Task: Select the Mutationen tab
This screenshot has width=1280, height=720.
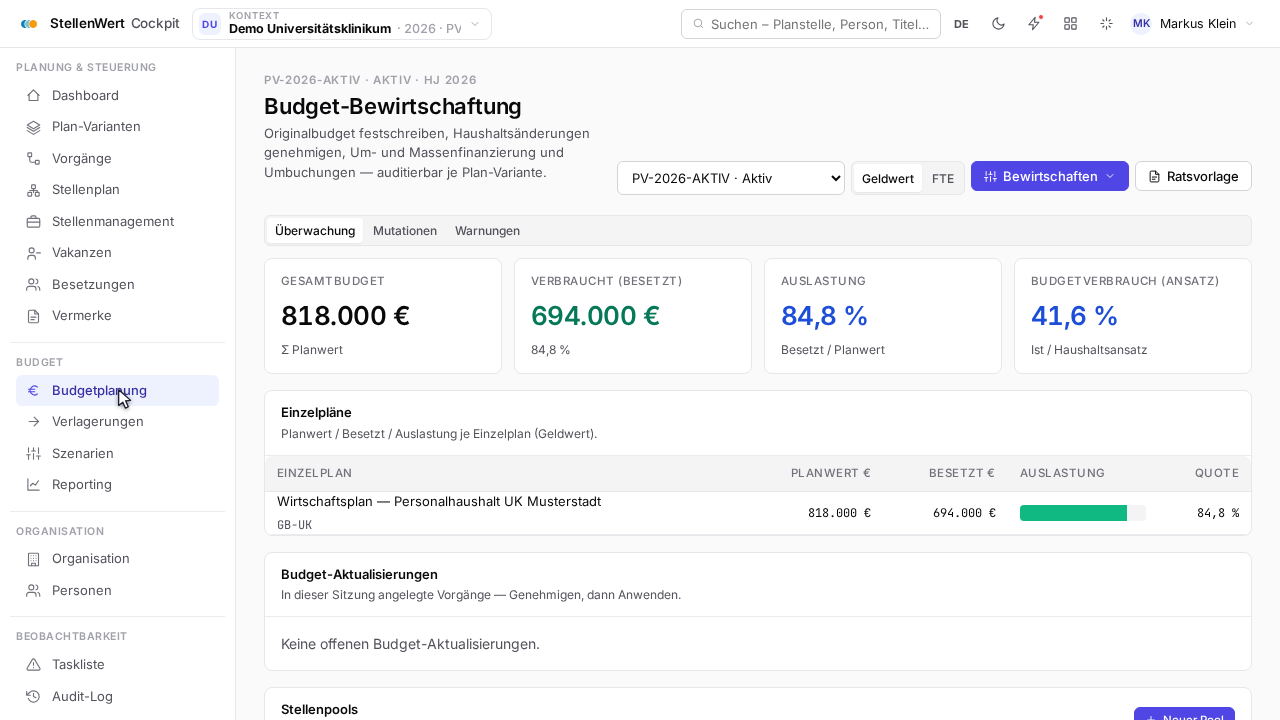Action: [x=405, y=231]
